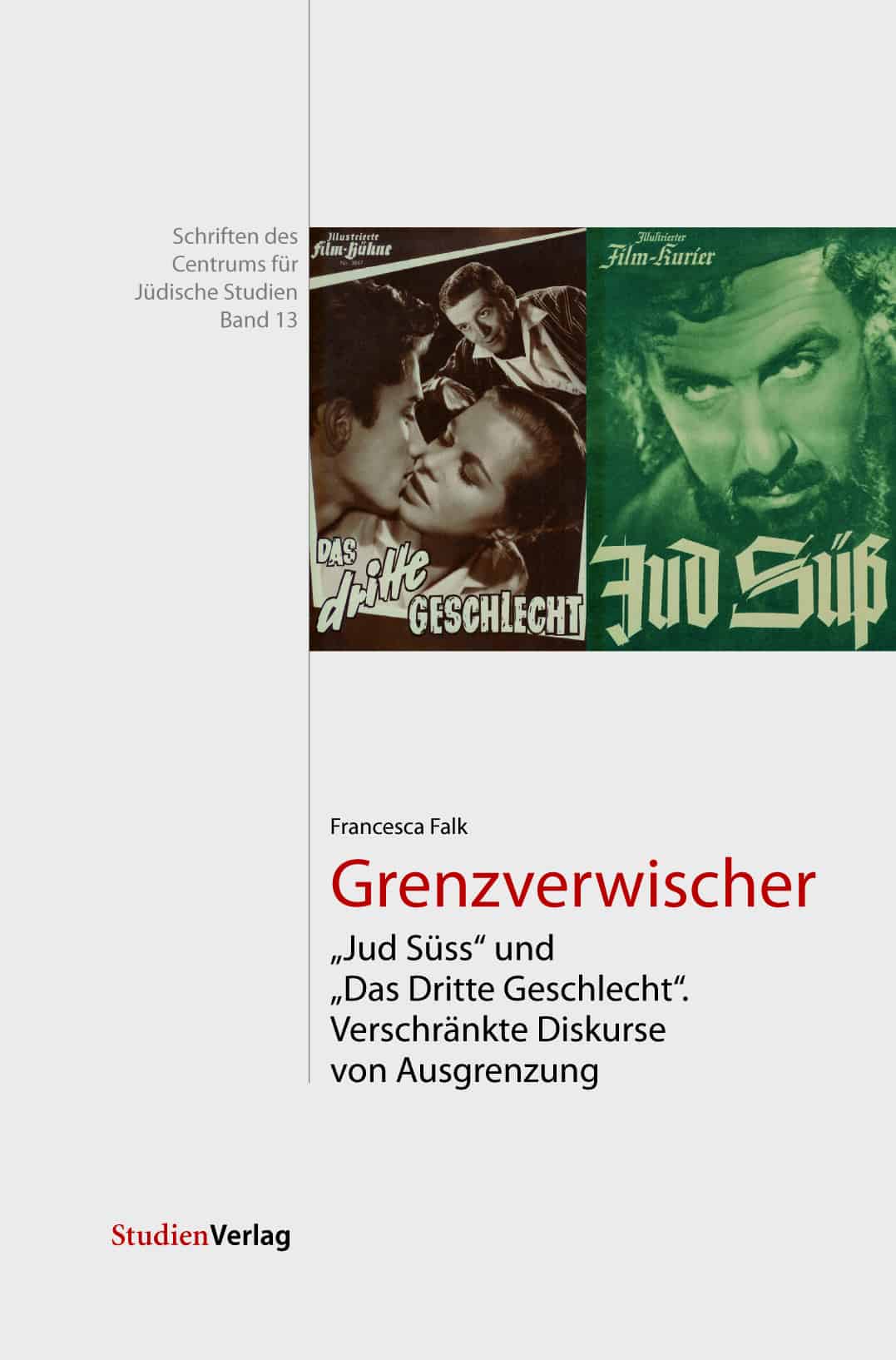Select the „Jud Süss" und subtitle line

click(443, 948)
